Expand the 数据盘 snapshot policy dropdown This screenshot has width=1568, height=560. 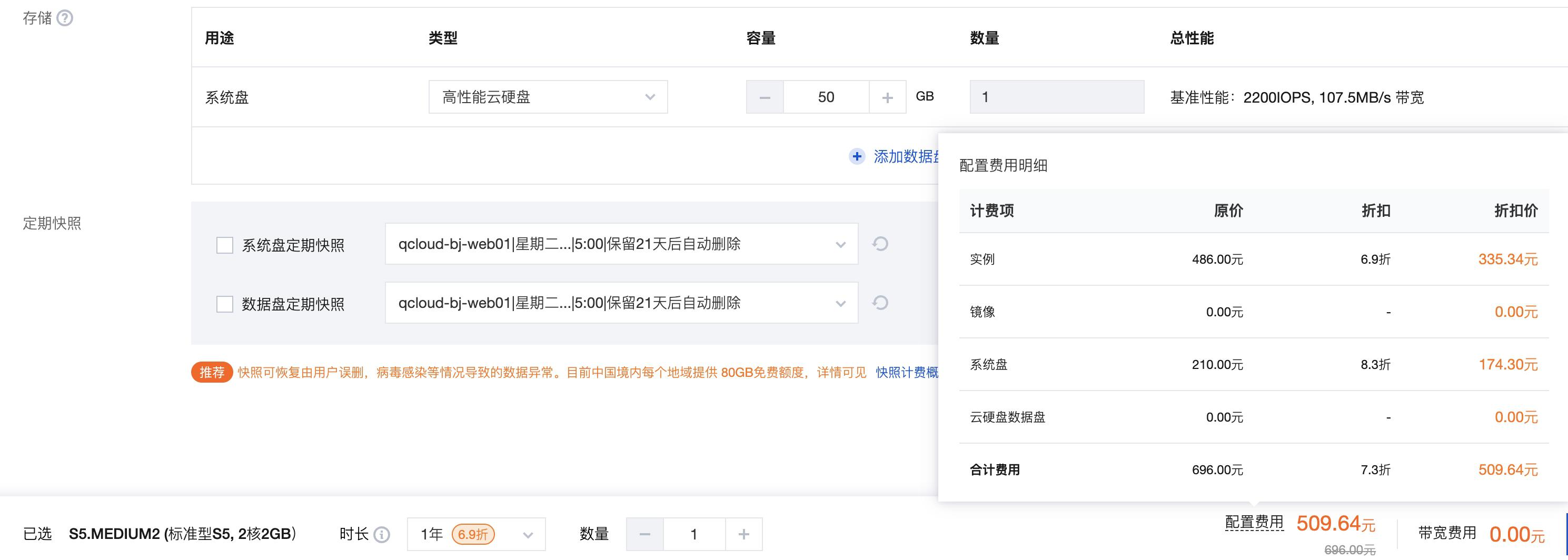[621, 303]
